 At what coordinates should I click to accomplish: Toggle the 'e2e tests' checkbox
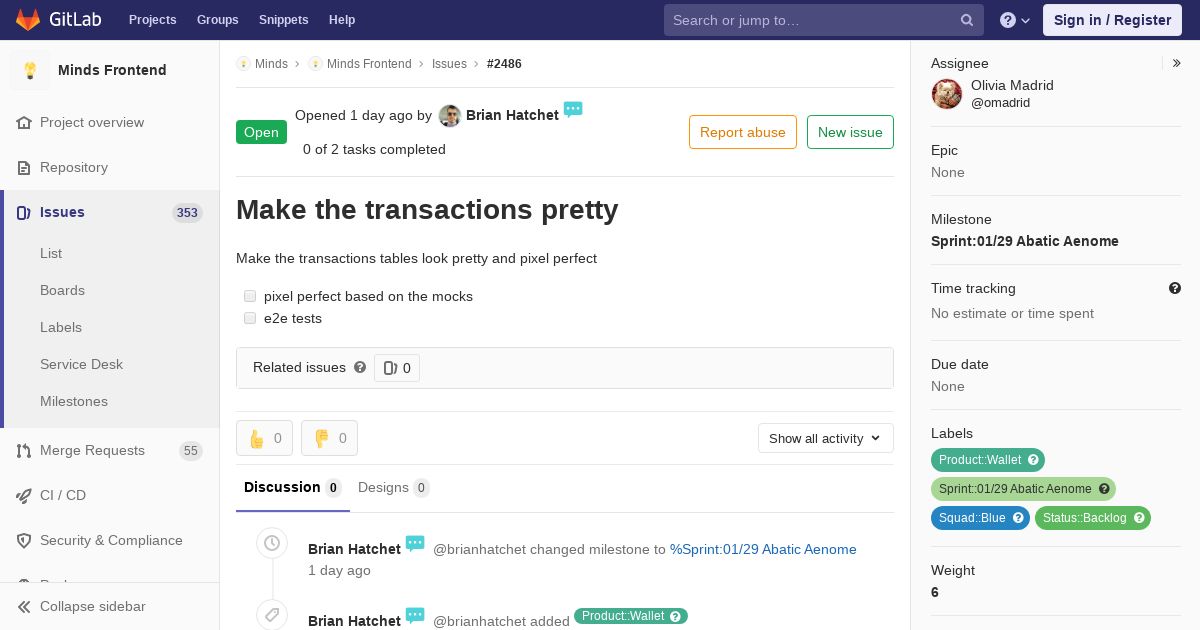click(250, 318)
